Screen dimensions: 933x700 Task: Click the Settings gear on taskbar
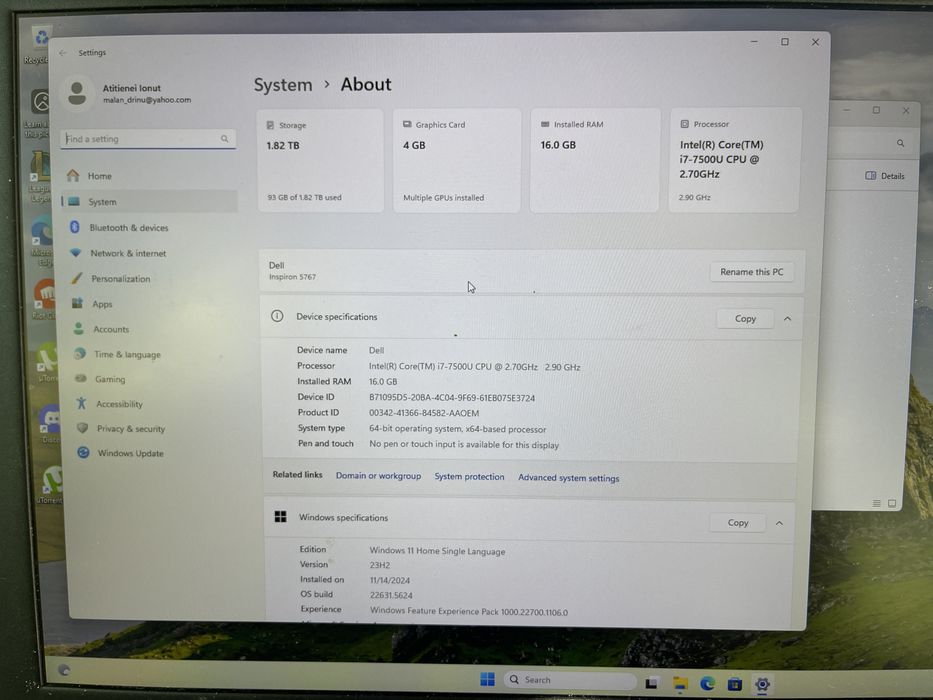pyautogui.click(x=762, y=685)
